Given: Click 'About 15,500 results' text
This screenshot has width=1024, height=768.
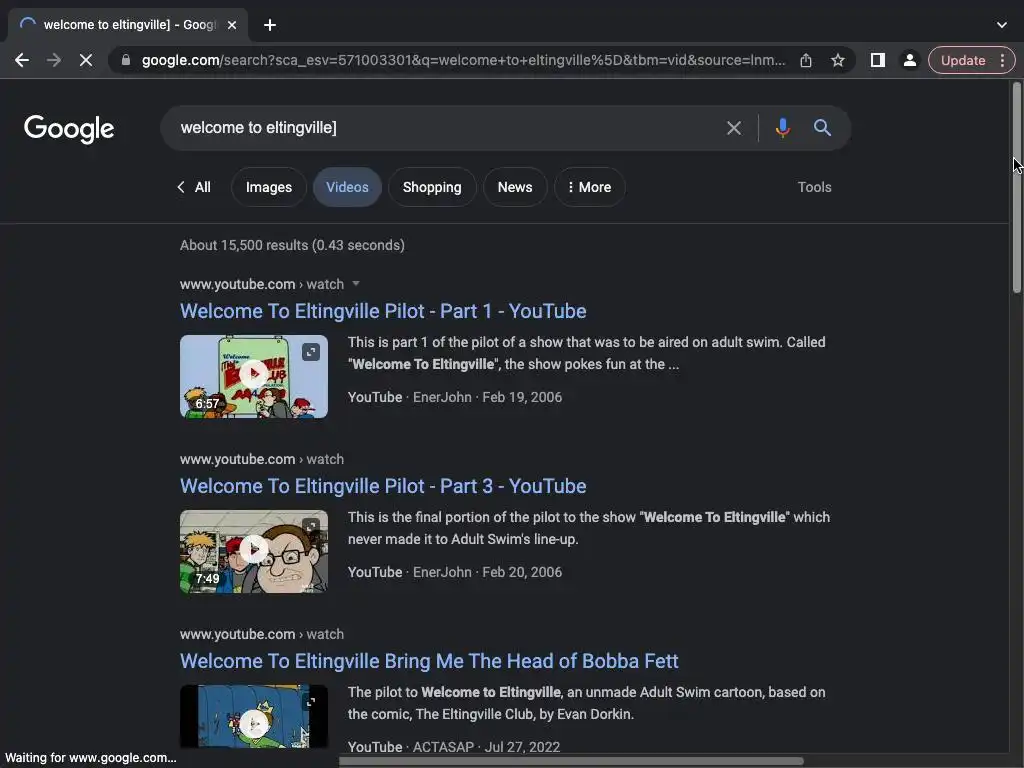Looking at the screenshot, I should tap(292, 245).
